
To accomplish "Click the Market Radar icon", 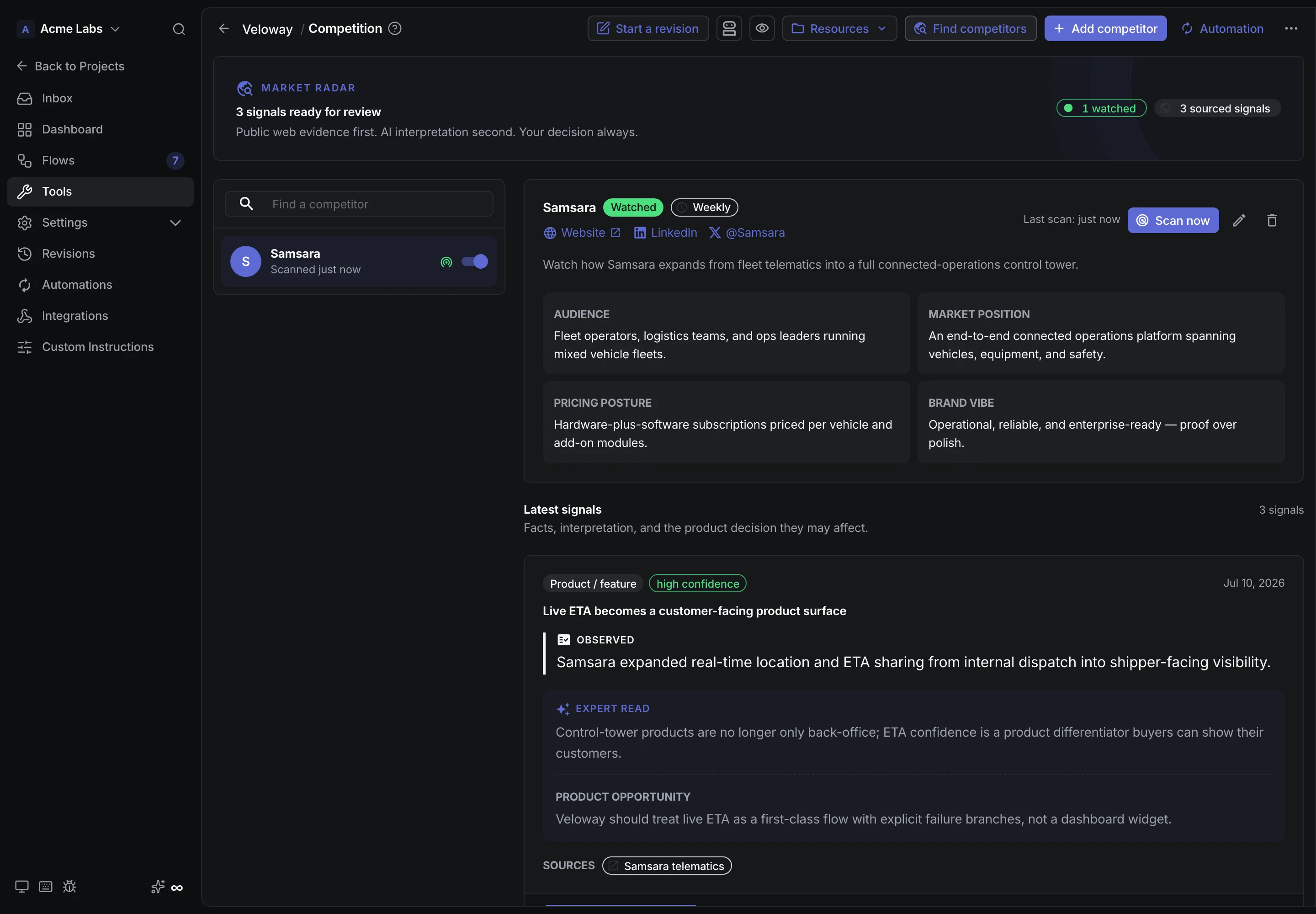I will [x=244, y=88].
